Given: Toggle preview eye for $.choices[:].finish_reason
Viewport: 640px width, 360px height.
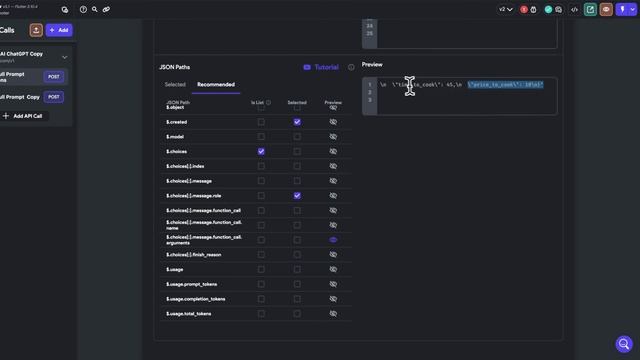Looking at the screenshot, I should [x=333, y=255].
